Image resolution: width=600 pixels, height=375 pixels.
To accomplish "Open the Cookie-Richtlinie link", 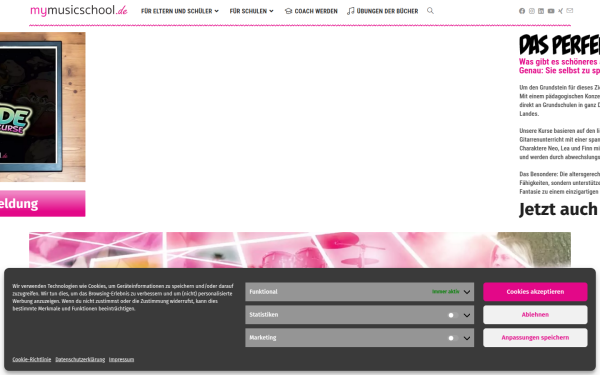I will (x=31, y=359).
